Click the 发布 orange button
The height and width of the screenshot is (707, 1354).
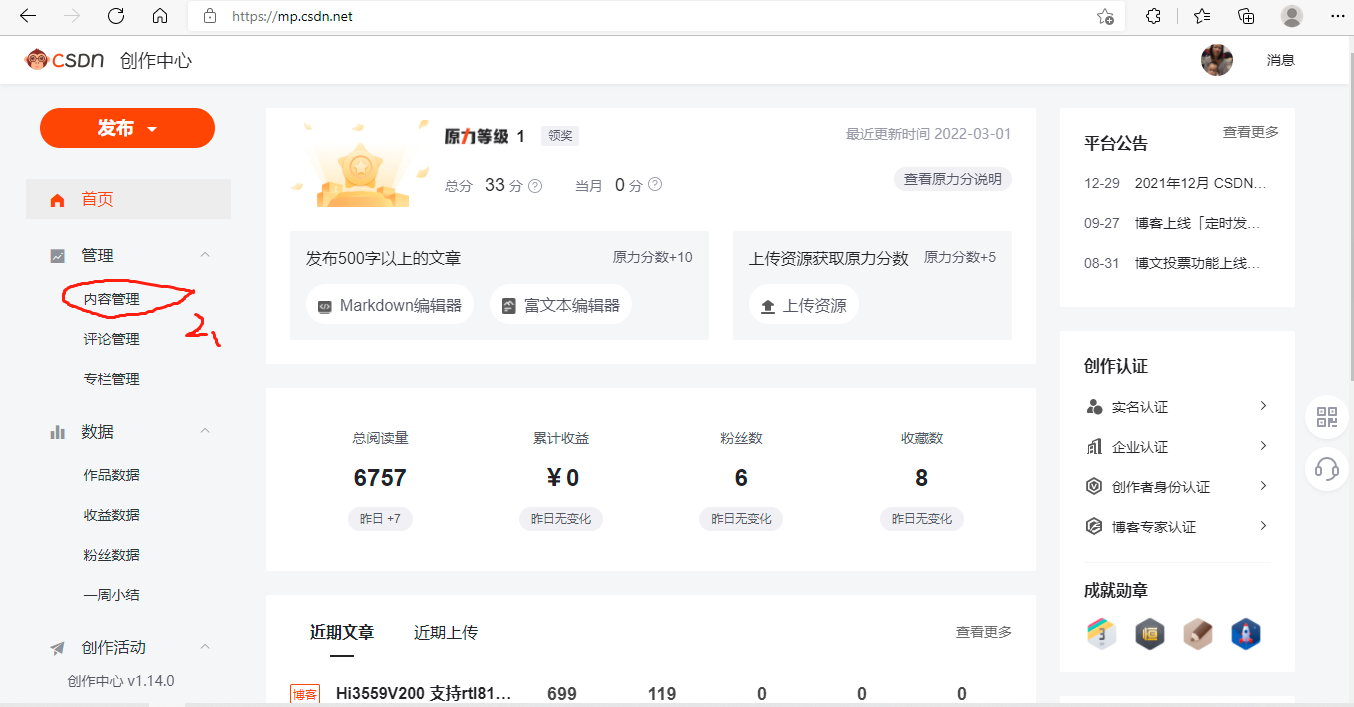[x=127, y=128]
